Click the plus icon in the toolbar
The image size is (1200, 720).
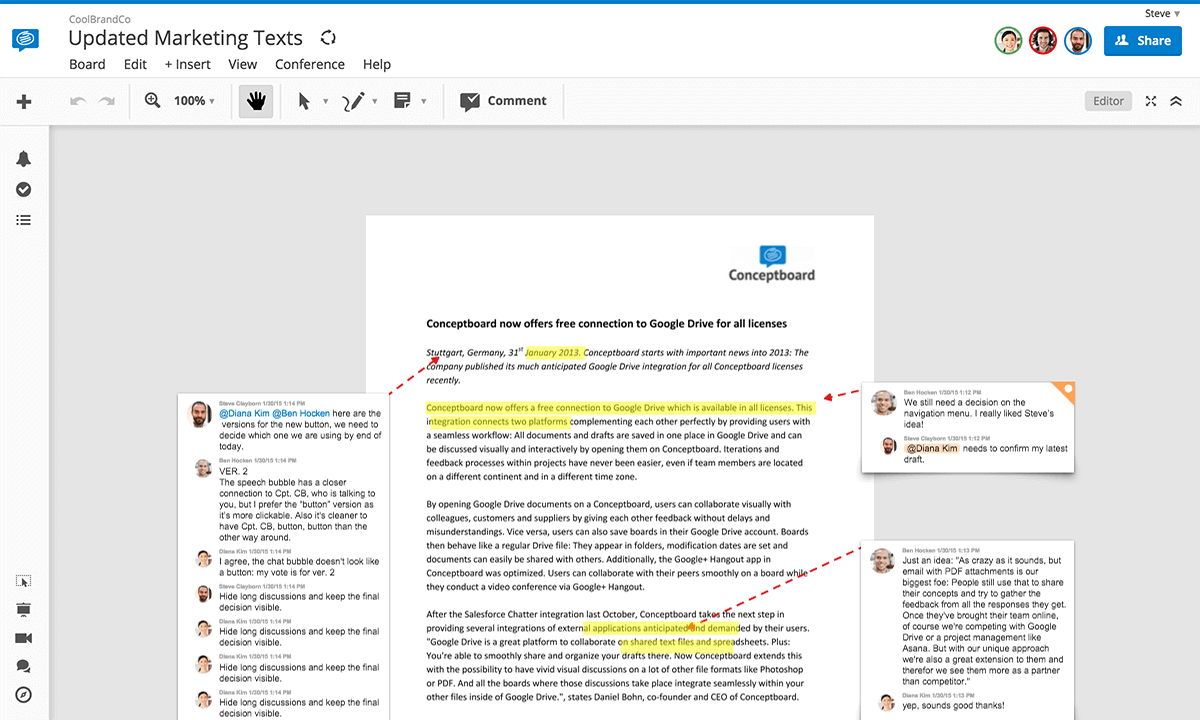tap(24, 101)
